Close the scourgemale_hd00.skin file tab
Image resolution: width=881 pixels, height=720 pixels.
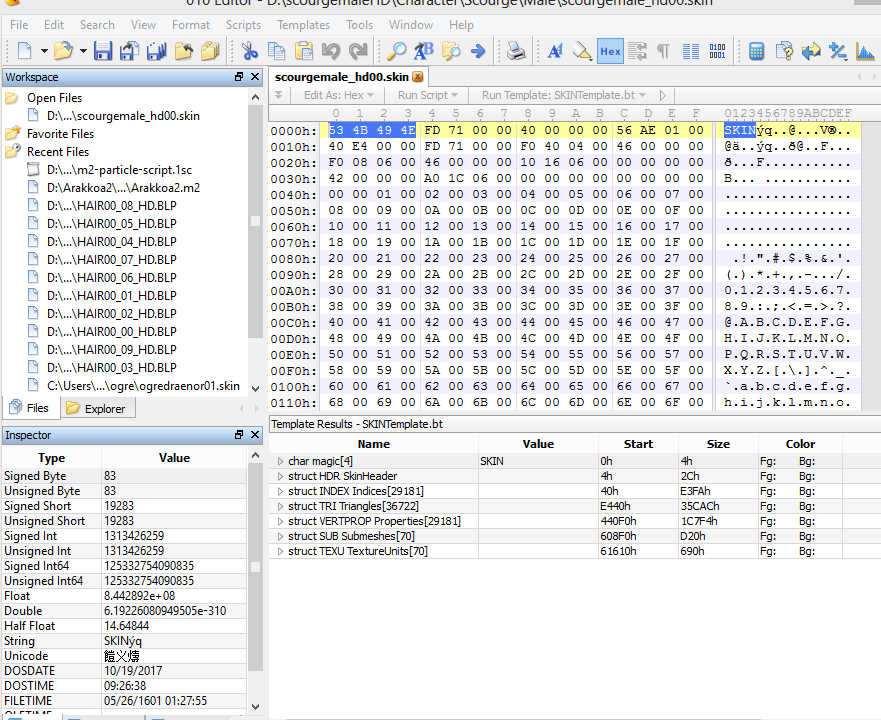click(417, 77)
